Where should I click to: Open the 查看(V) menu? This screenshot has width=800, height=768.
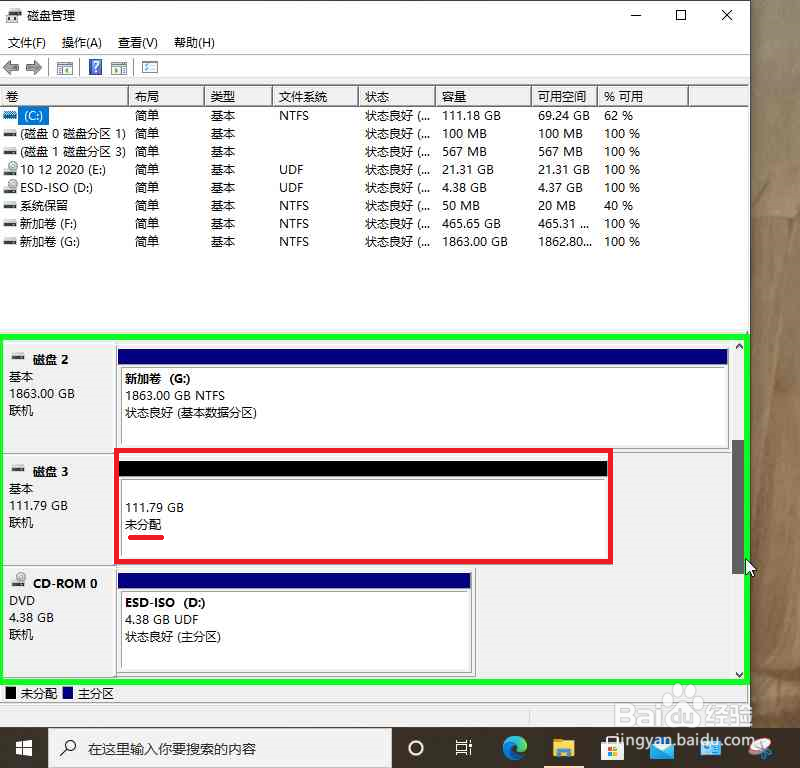pyautogui.click(x=138, y=42)
